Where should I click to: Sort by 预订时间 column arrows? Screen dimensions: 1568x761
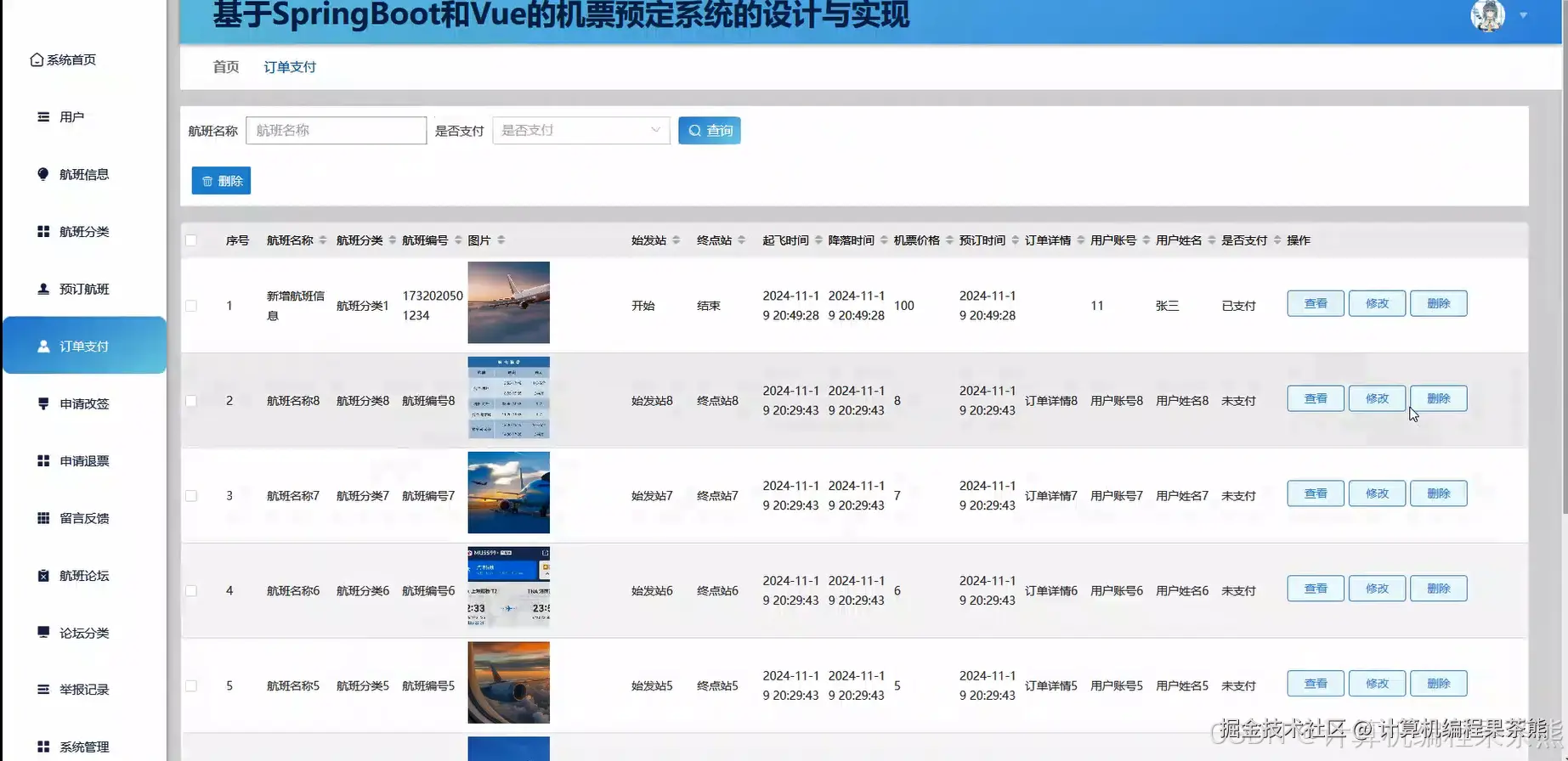coord(1015,240)
